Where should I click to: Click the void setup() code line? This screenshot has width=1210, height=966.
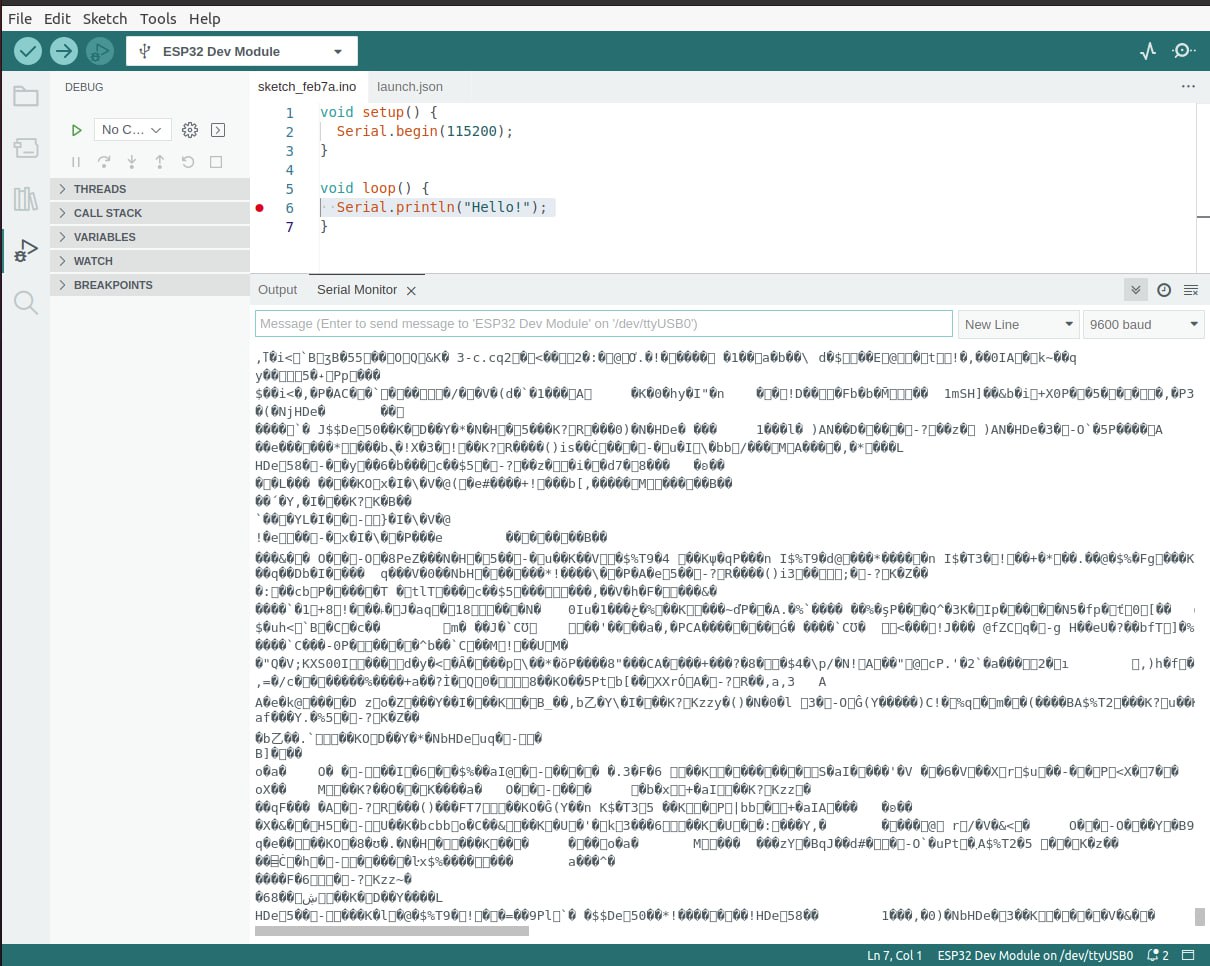click(379, 113)
